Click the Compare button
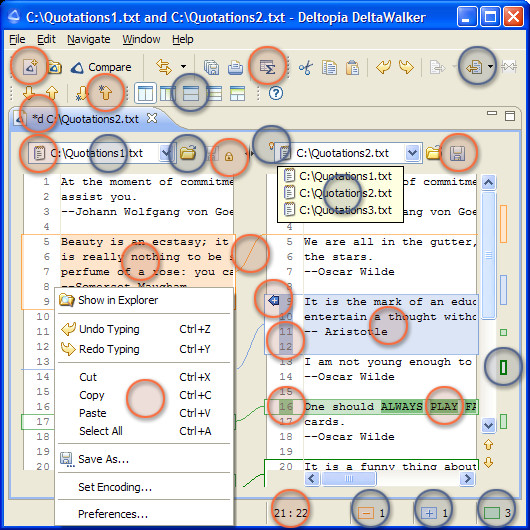This screenshot has height=530, width=530. click(101, 67)
